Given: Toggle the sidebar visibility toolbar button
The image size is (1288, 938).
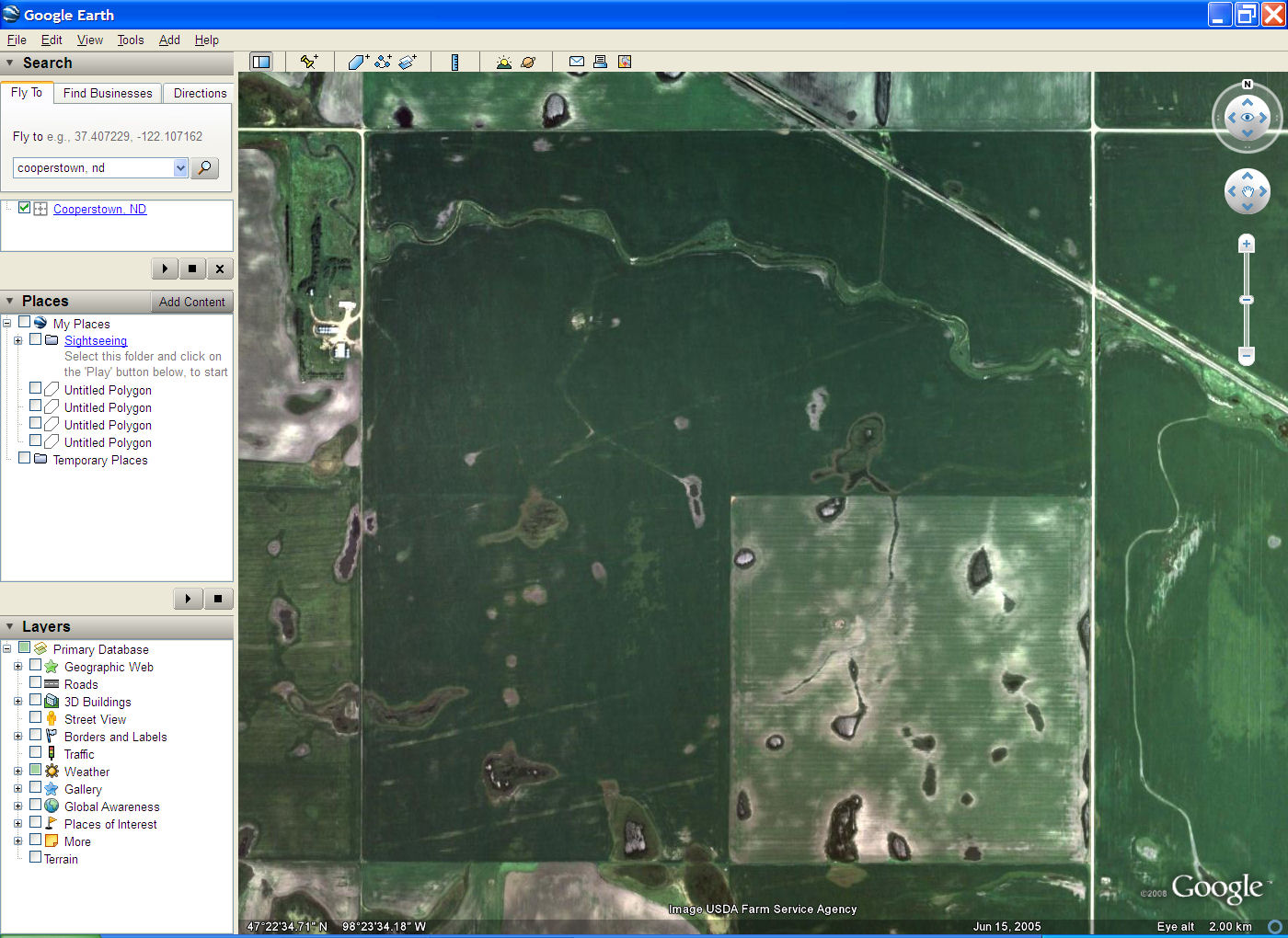Looking at the screenshot, I should point(261,62).
